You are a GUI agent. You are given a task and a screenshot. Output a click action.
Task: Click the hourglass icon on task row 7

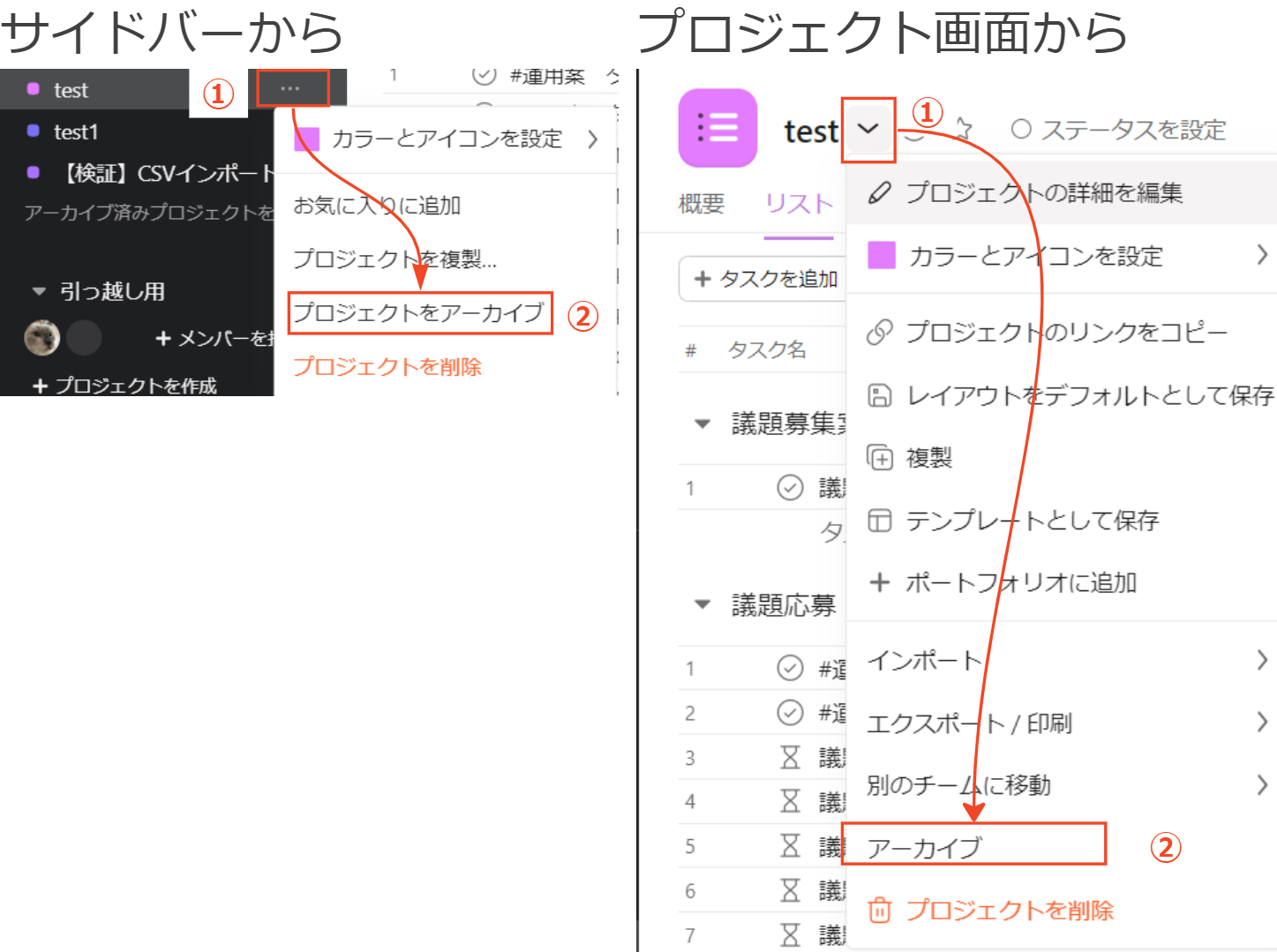(x=790, y=935)
